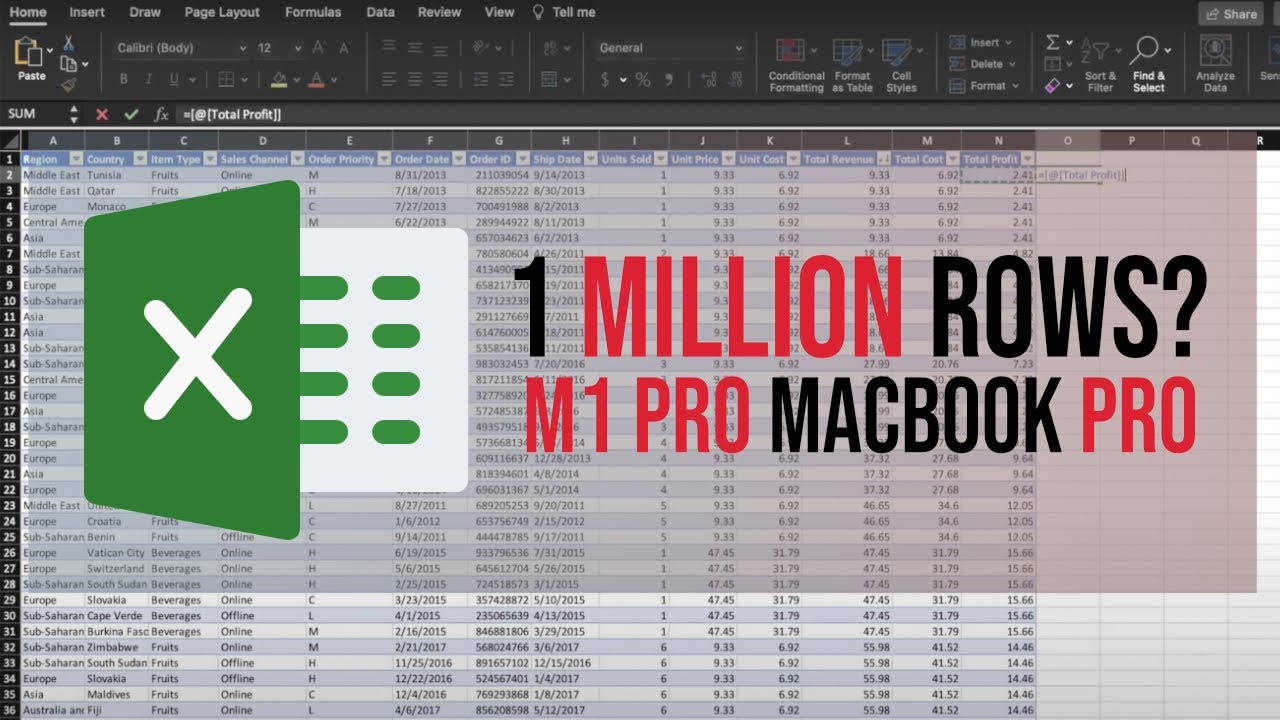Select the Format Painter brush
Screen dimensions: 1280x720
click(x=68, y=85)
